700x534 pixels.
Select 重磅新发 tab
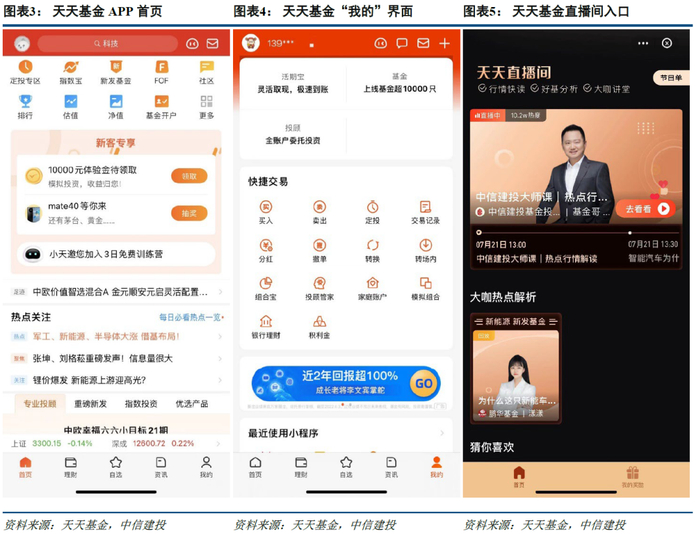click(90, 404)
